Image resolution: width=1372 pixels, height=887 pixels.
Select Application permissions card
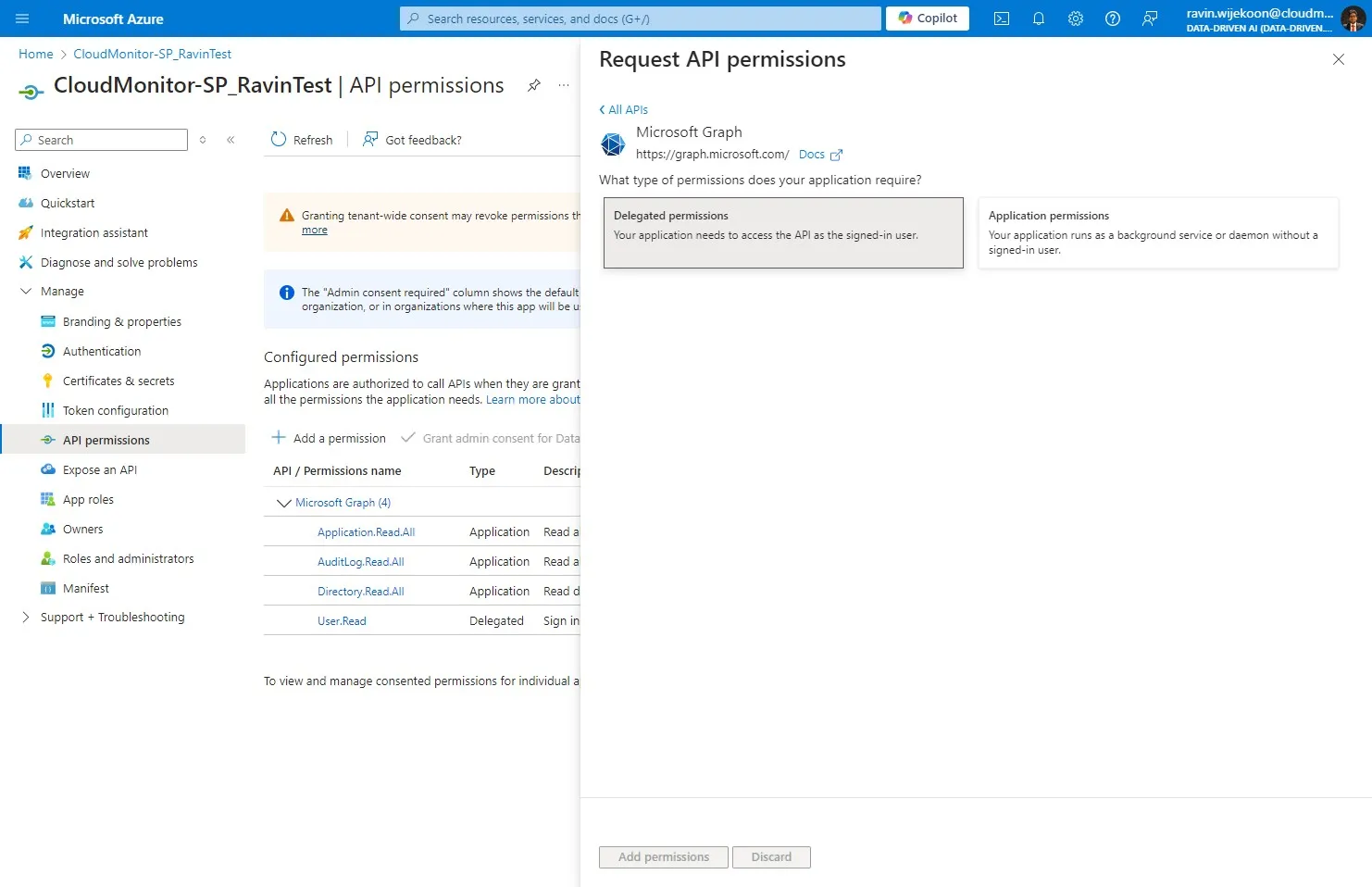[x=1158, y=232]
